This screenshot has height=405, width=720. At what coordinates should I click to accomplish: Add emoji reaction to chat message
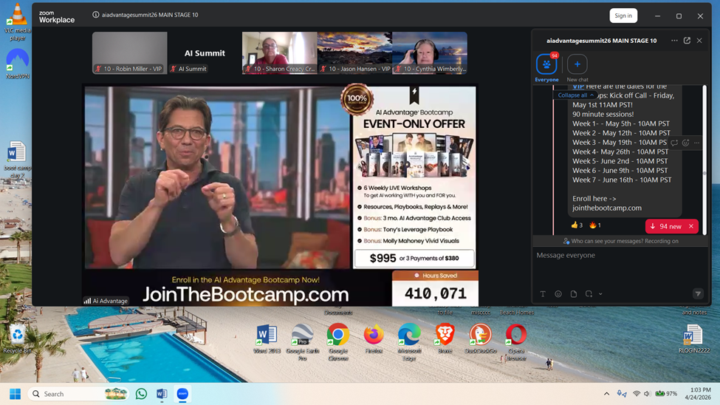686,143
